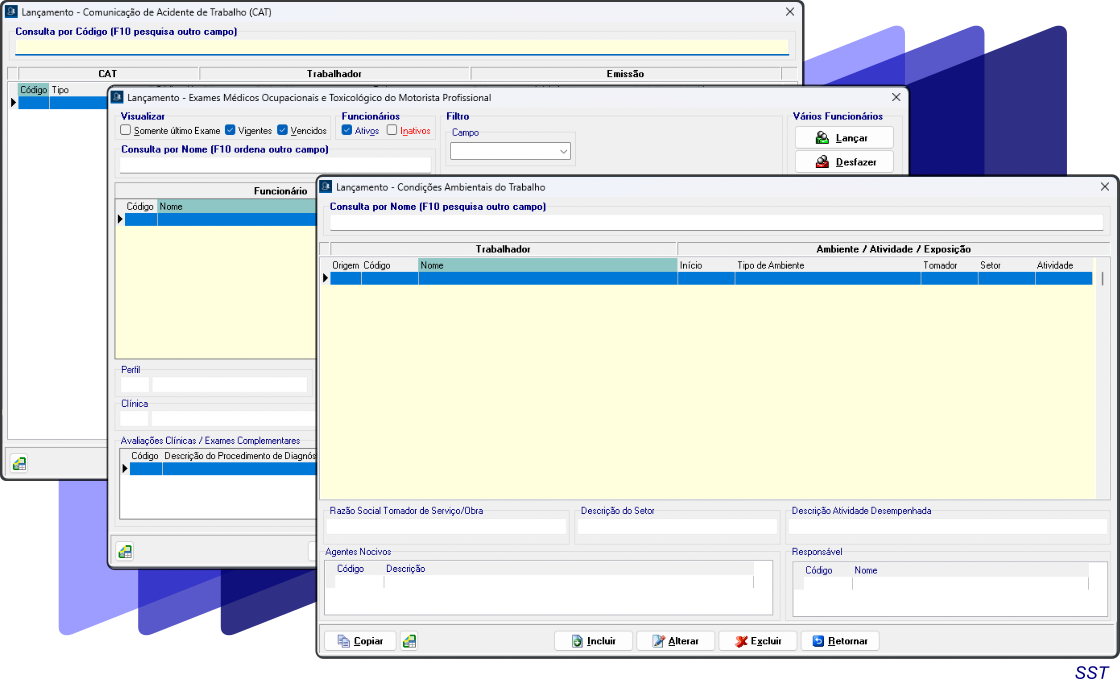Image resolution: width=1120 pixels, height=685 pixels.
Task: Click Incluir to add a new record
Action: (594, 641)
